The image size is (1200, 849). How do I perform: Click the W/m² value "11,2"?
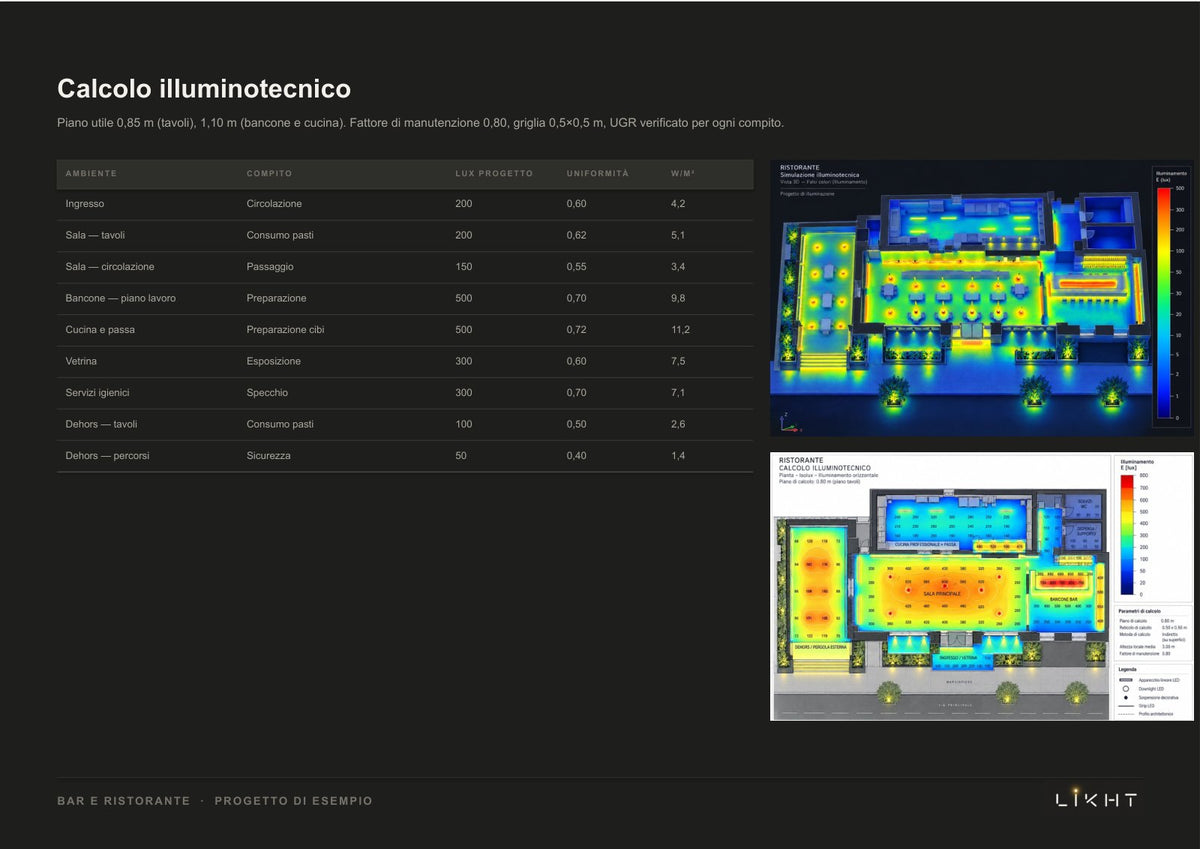point(681,330)
